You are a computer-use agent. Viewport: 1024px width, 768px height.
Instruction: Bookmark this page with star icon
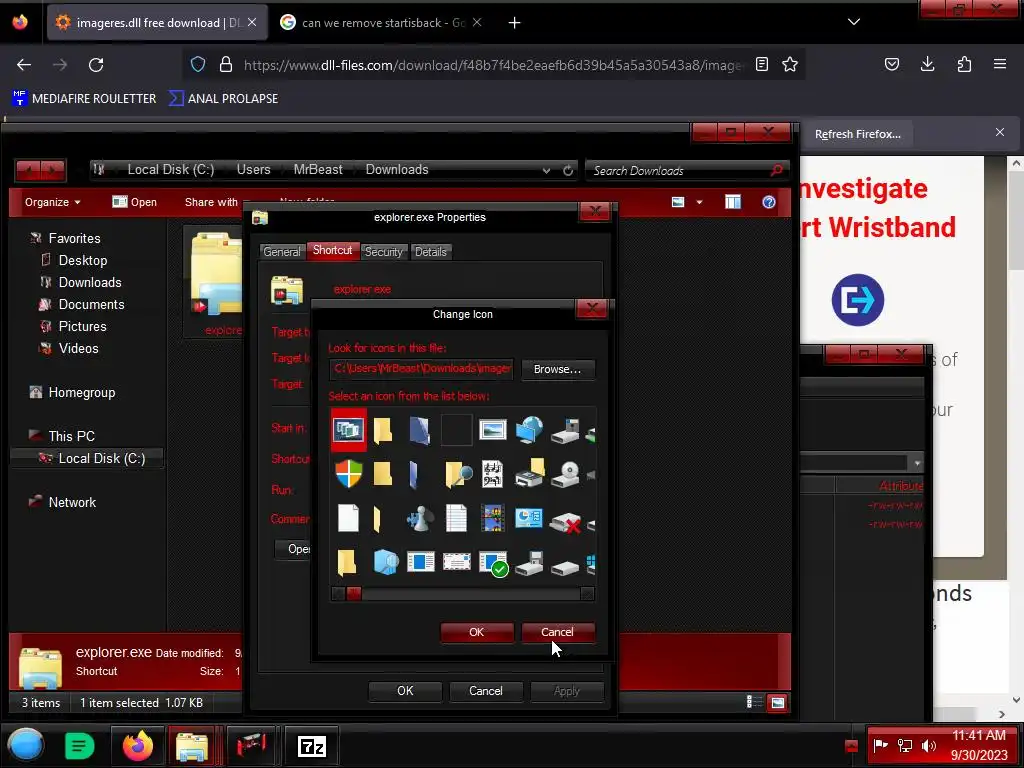[x=790, y=64]
